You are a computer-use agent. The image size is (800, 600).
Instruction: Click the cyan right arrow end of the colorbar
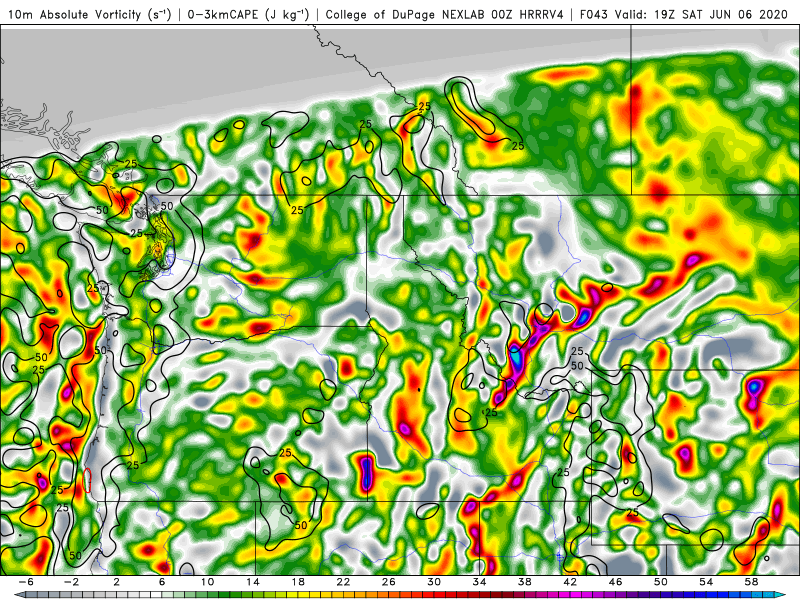click(x=781, y=595)
